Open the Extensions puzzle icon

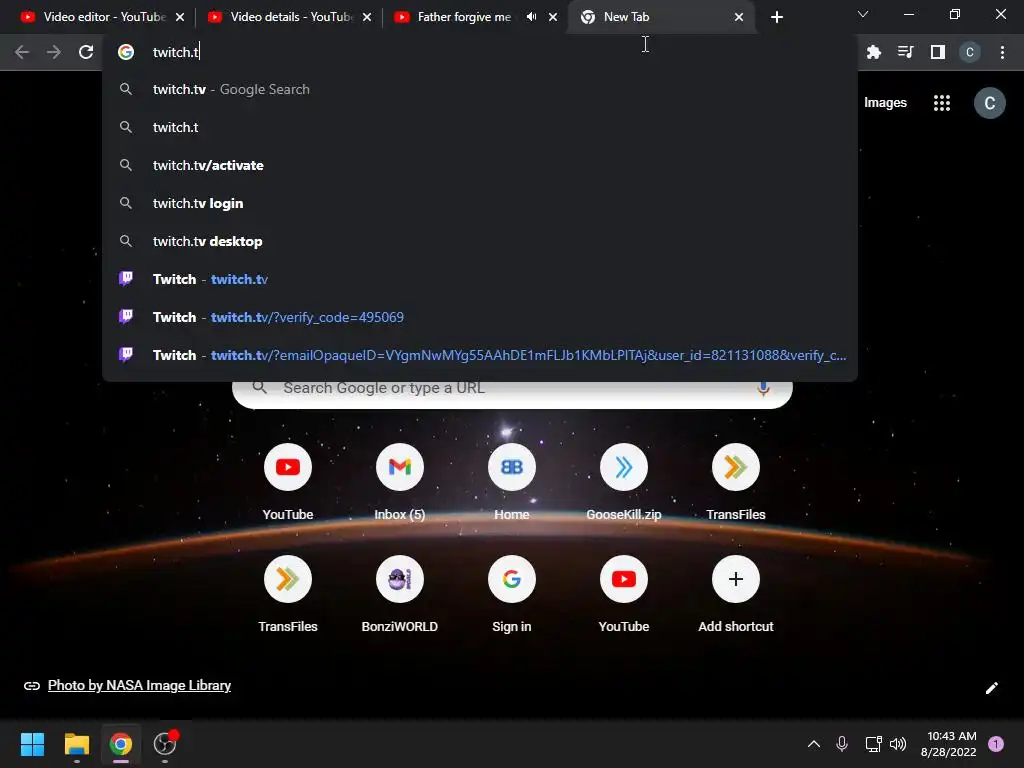(874, 52)
